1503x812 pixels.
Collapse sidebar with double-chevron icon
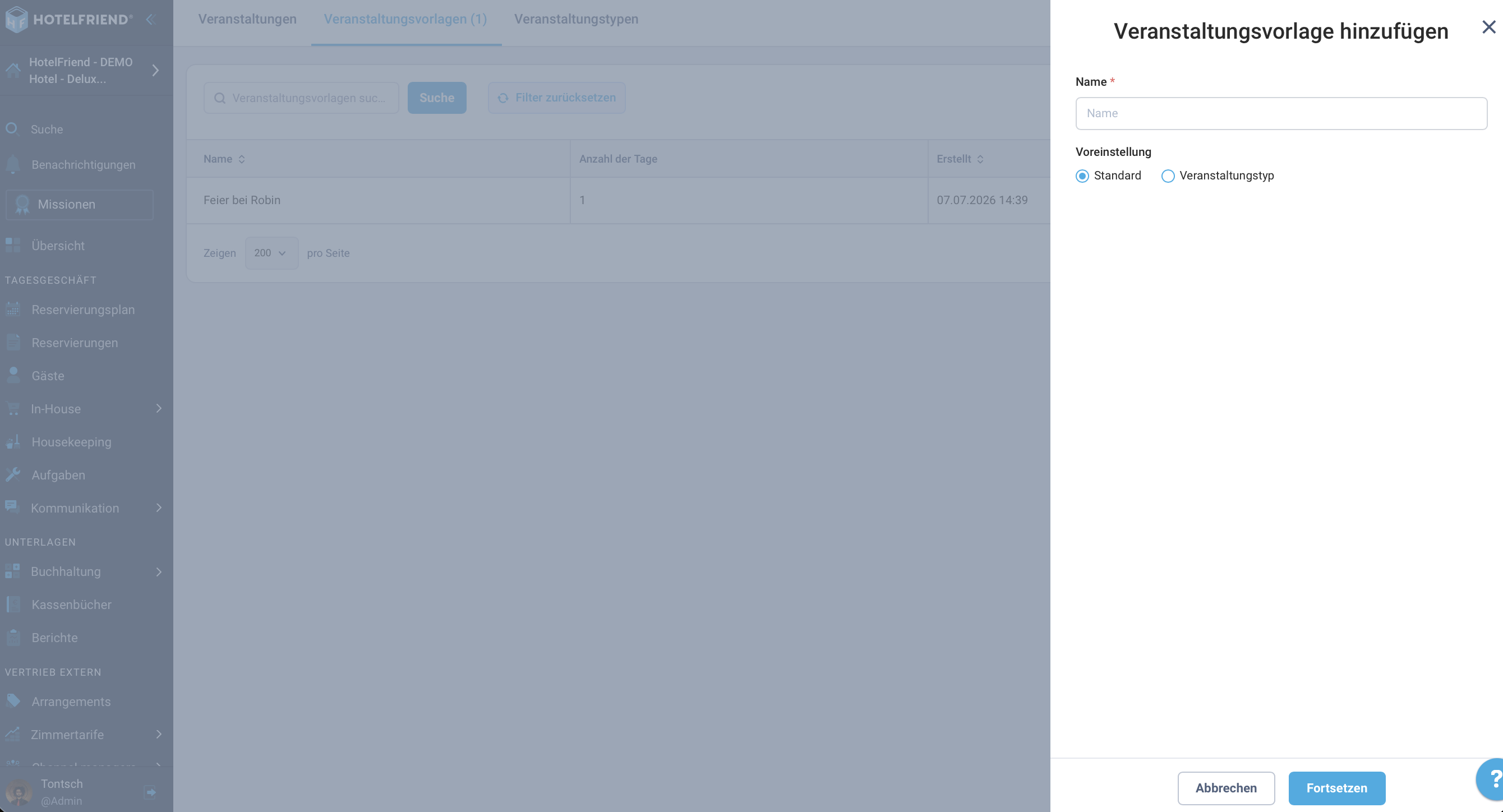click(x=150, y=19)
